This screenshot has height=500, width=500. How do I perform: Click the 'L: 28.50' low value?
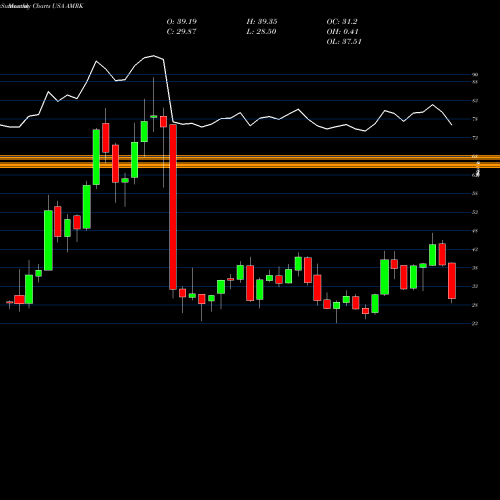[x=261, y=32]
